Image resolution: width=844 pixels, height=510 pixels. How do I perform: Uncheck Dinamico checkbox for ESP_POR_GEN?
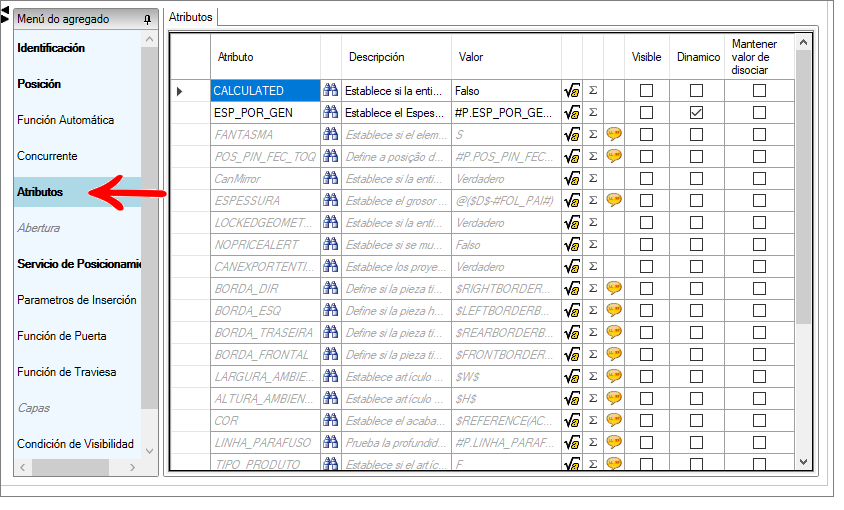point(697,113)
